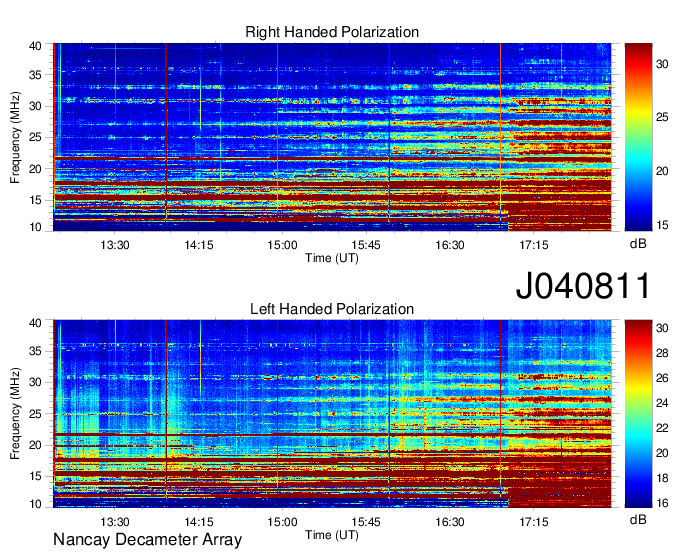The width and height of the screenshot is (680, 552).
Task: Click the 13:30 tick label on upper plot
Action: [x=115, y=245]
